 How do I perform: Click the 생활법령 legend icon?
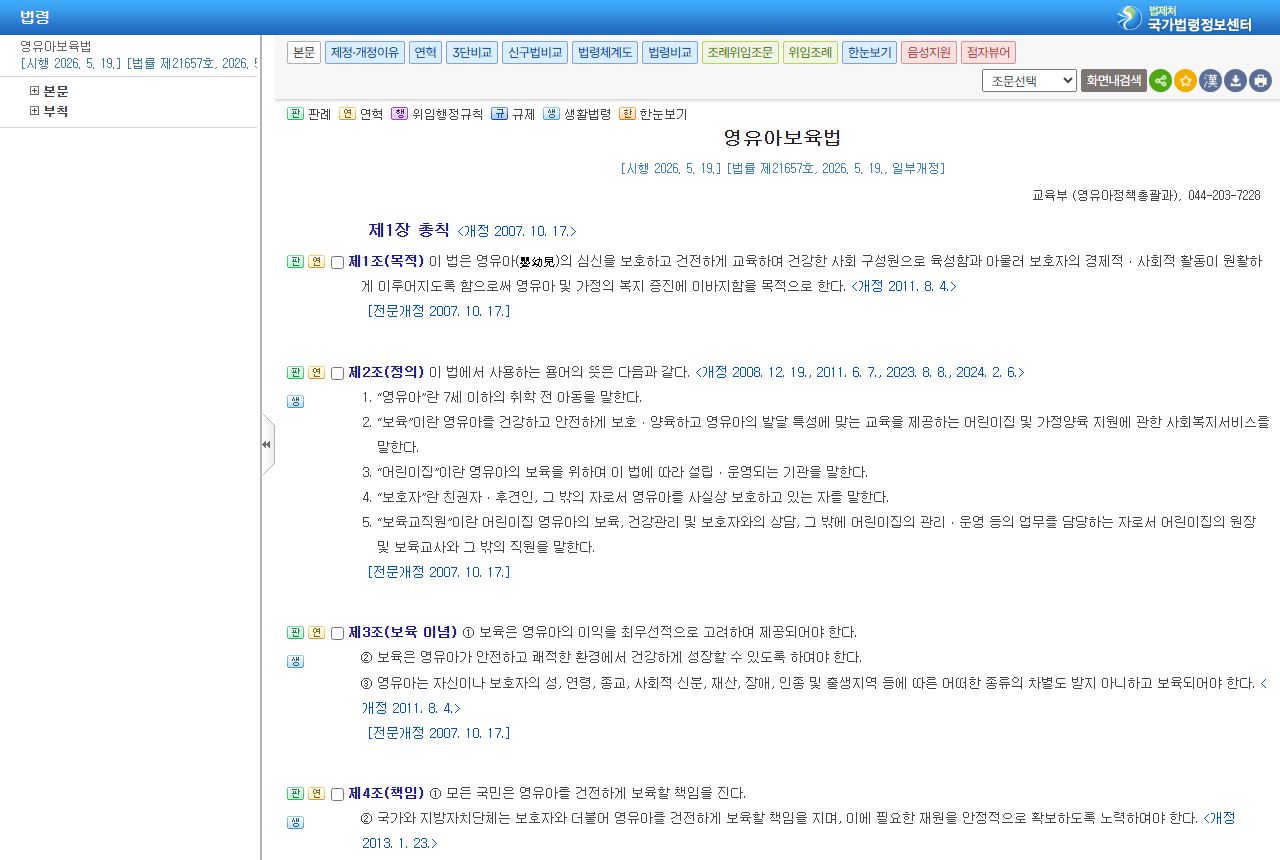551,114
